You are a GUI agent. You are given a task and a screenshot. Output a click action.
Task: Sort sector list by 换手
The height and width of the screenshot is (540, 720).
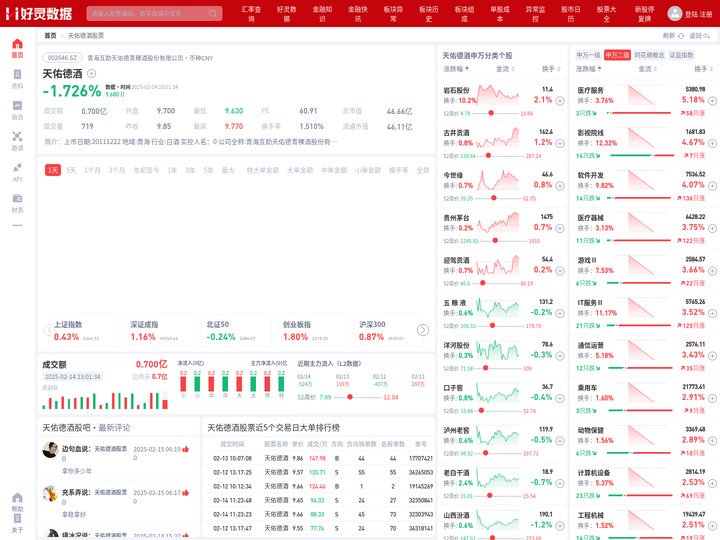703,69
